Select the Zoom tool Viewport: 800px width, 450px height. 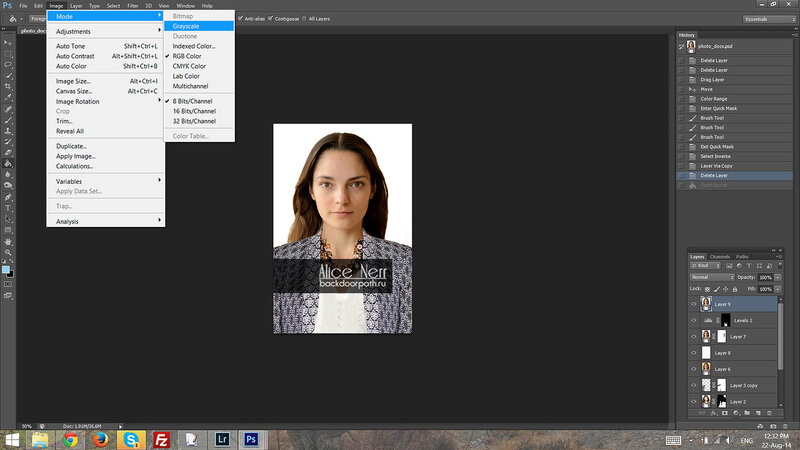[x=8, y=253]
